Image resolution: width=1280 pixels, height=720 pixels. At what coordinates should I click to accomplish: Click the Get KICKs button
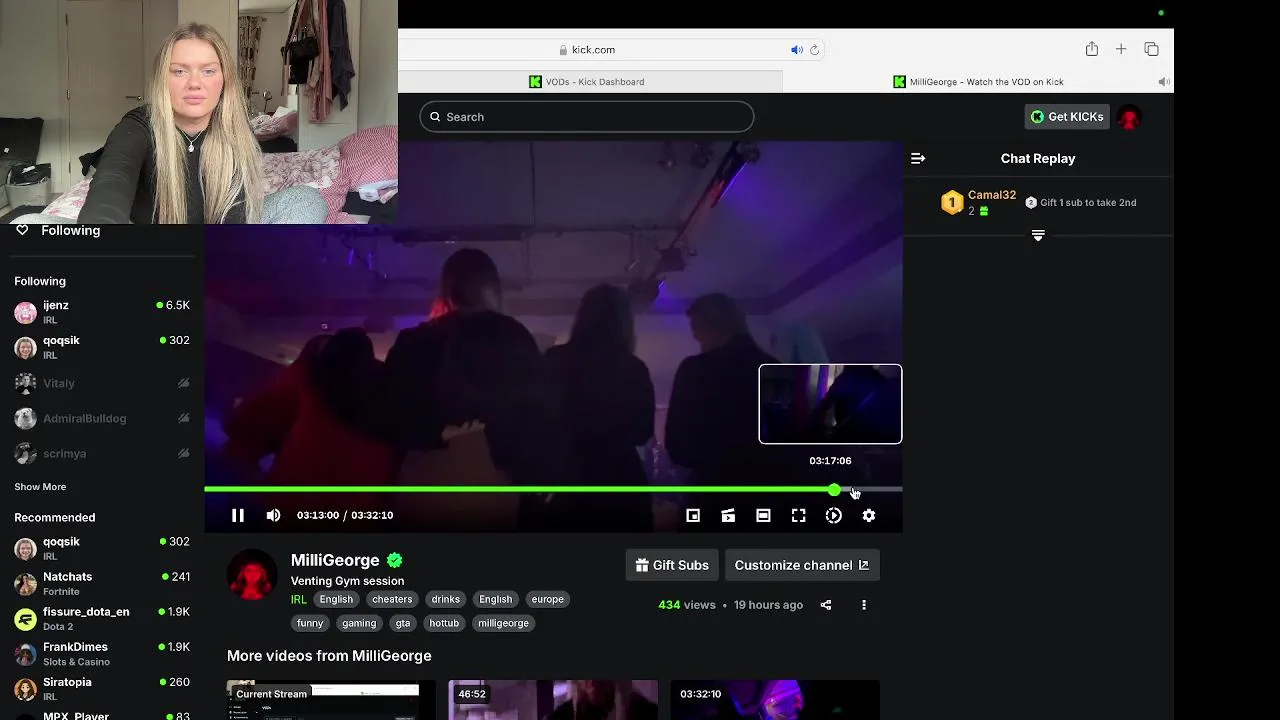(1067, 117)
